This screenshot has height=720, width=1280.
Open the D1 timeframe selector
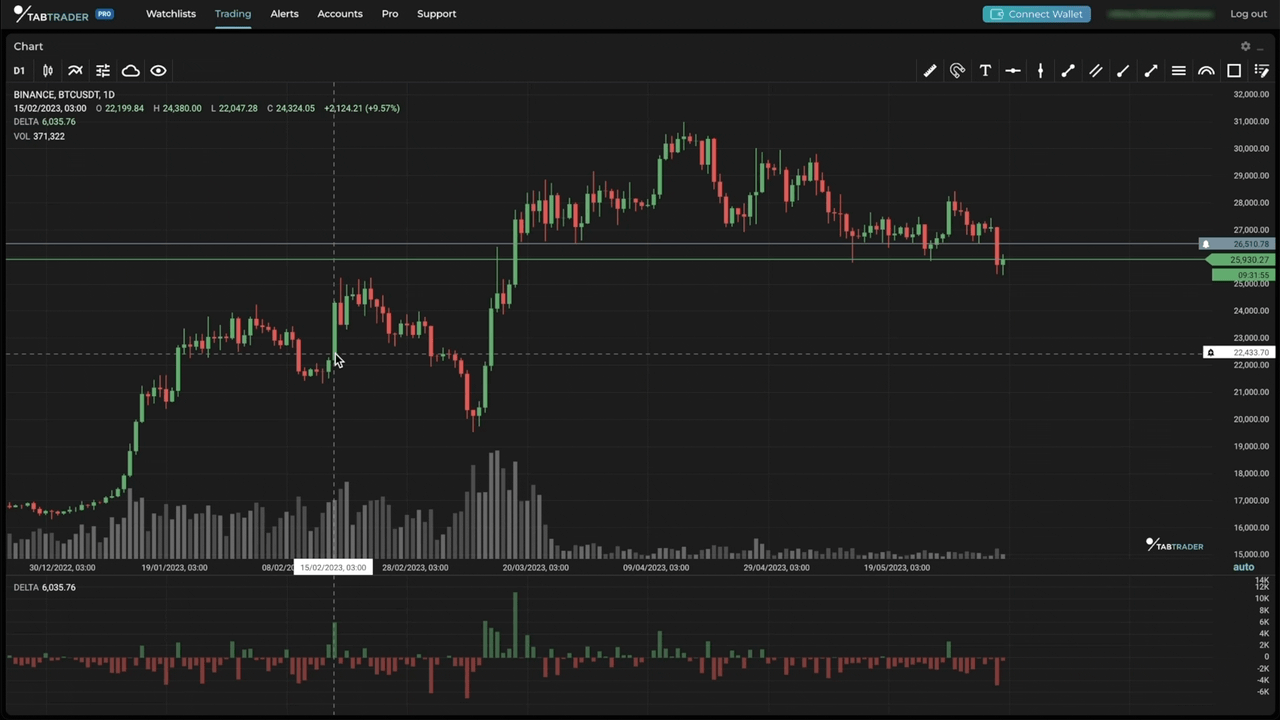19,70
